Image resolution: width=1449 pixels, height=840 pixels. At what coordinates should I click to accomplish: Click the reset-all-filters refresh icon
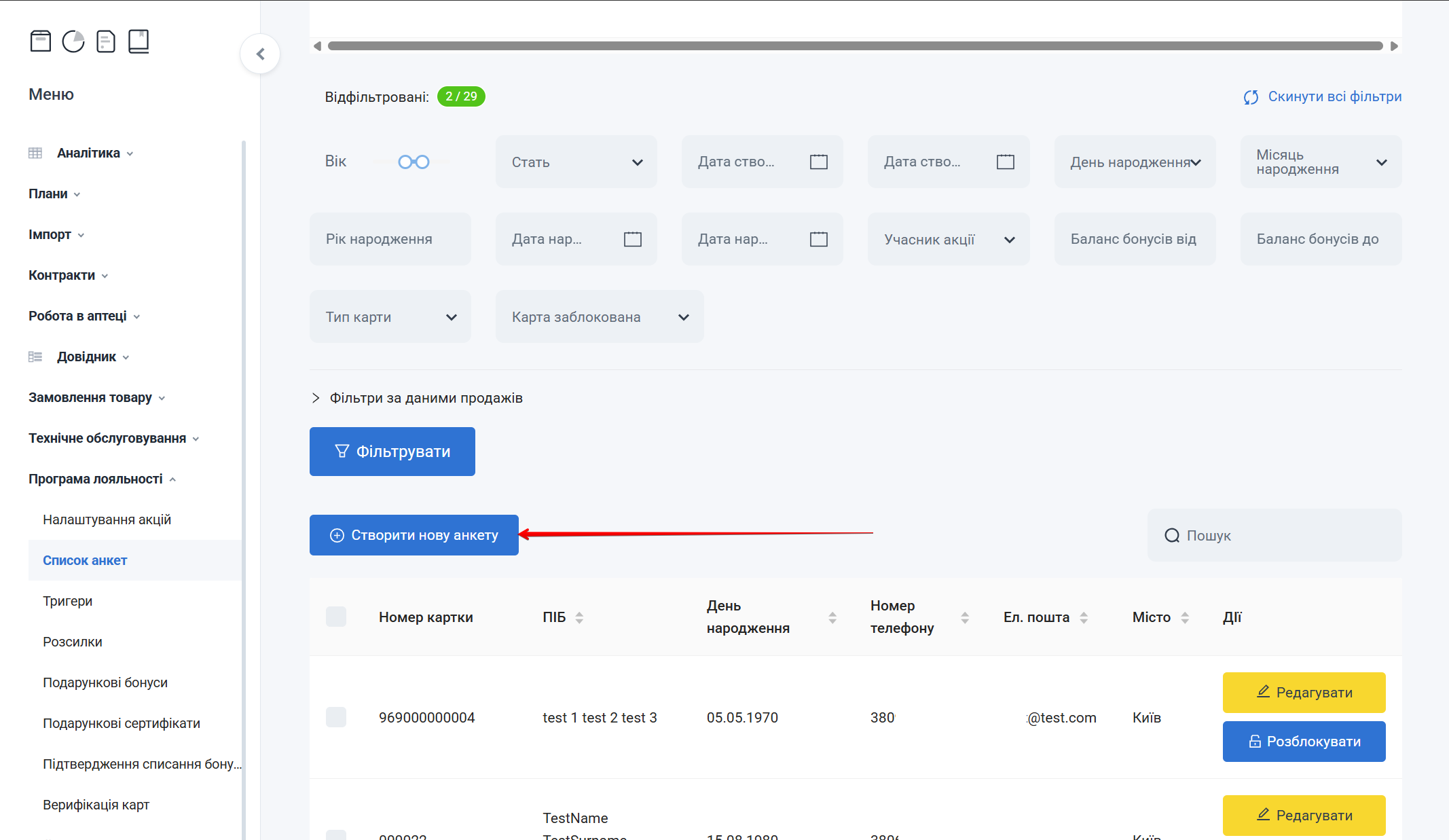pos(1251,97)
